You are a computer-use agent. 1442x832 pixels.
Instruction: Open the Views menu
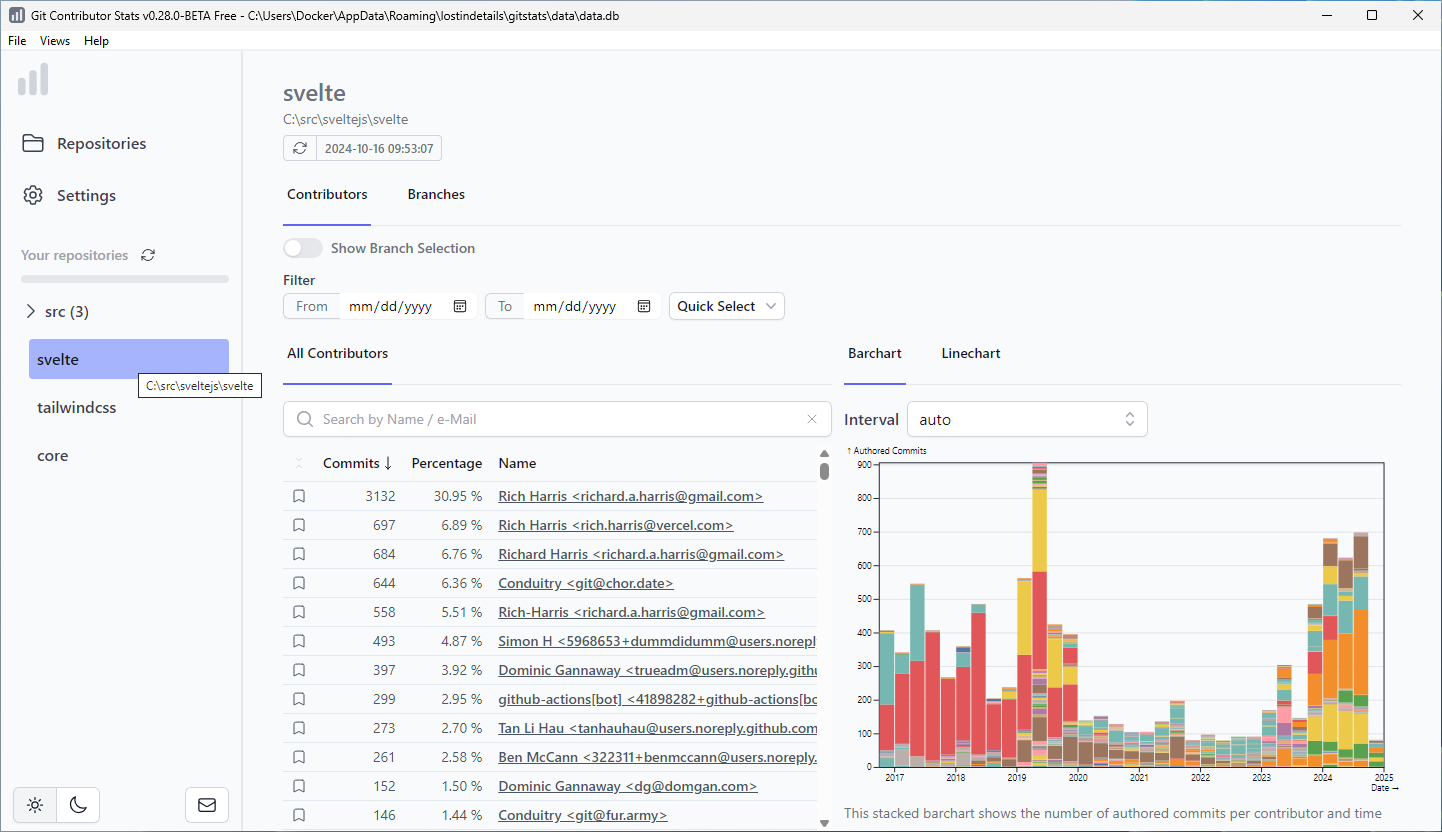(55, 41)
